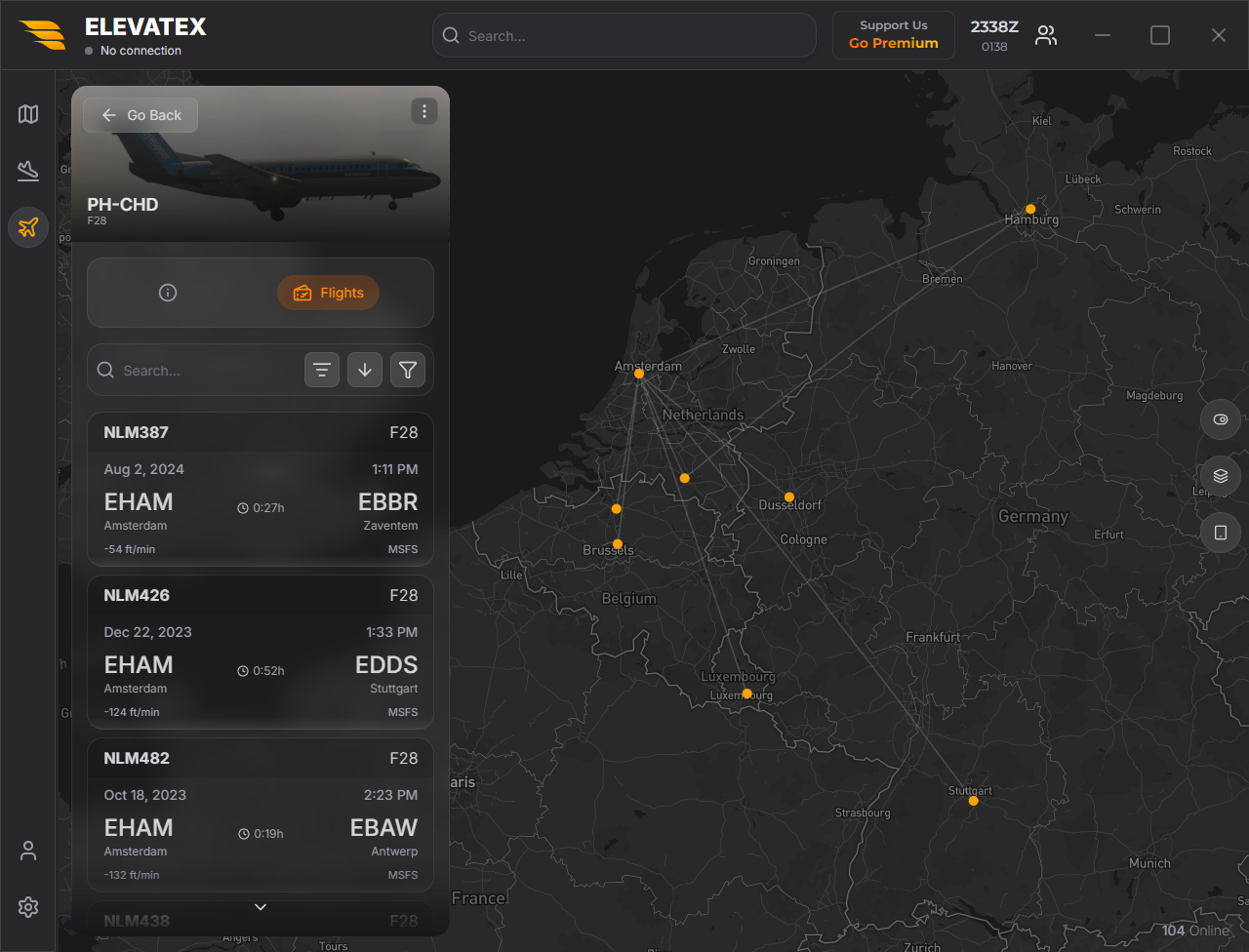The image size is (1249, 952).
Task: Expand more flights chevron
Action: coord(261,907)
